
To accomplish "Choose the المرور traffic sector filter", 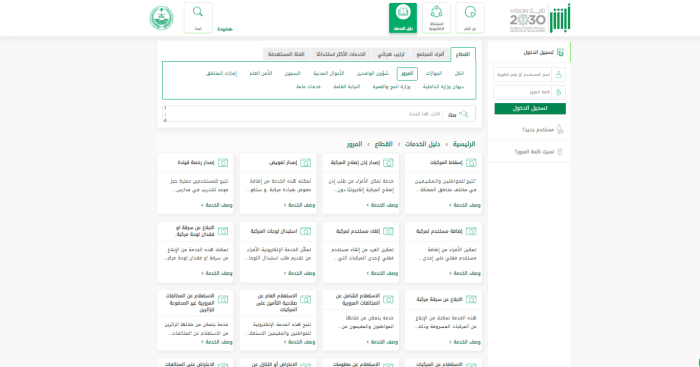I will 407,74.
